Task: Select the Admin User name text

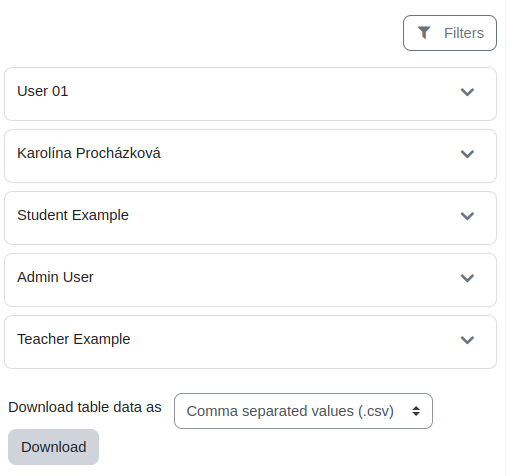Action: tap(55, 277)
